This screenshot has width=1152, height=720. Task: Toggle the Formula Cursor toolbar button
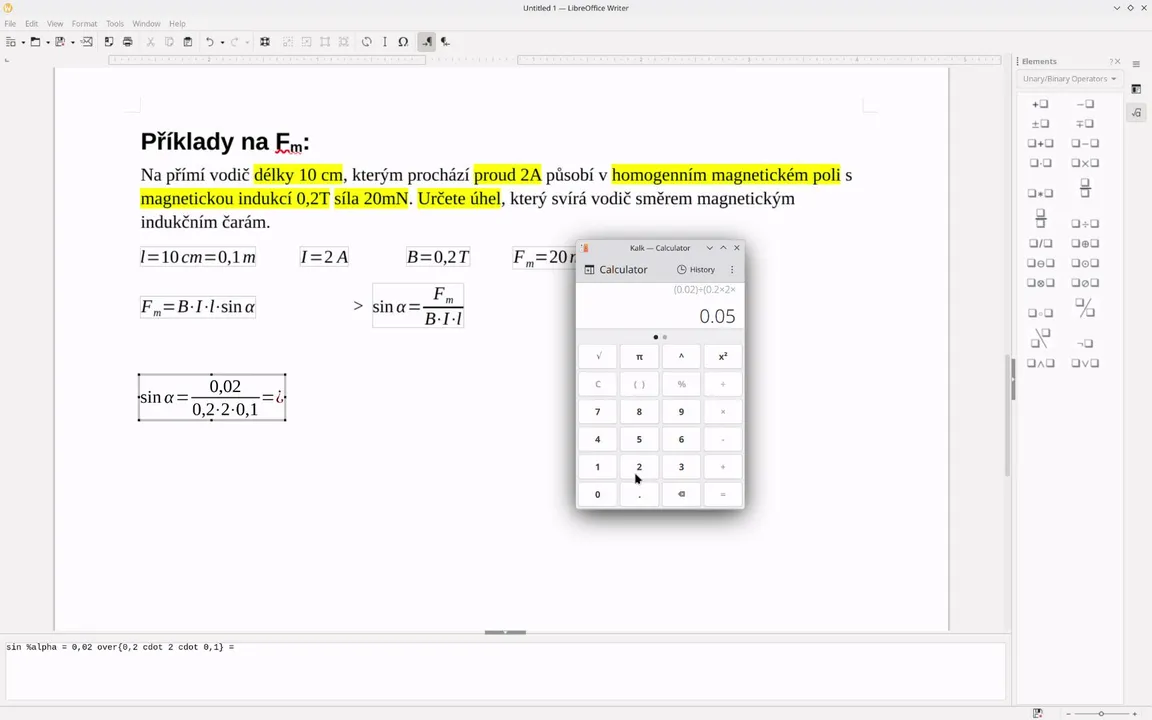tap(384, 42)
